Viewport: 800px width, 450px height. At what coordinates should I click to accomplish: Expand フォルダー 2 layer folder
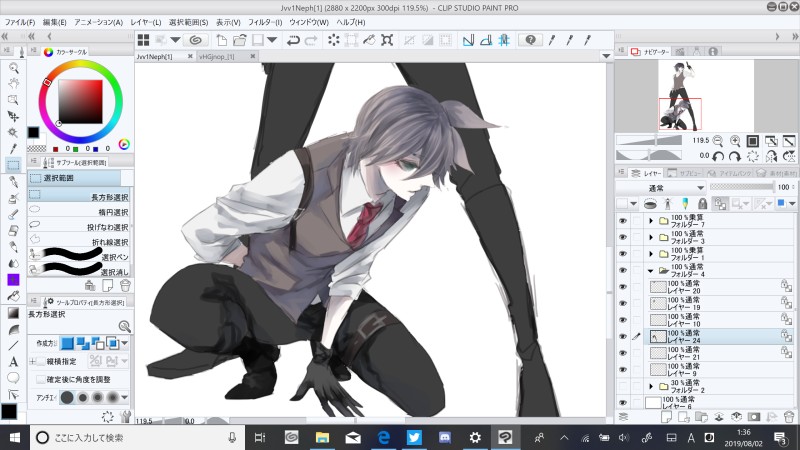pyautogui.click(x=651, y=386)
